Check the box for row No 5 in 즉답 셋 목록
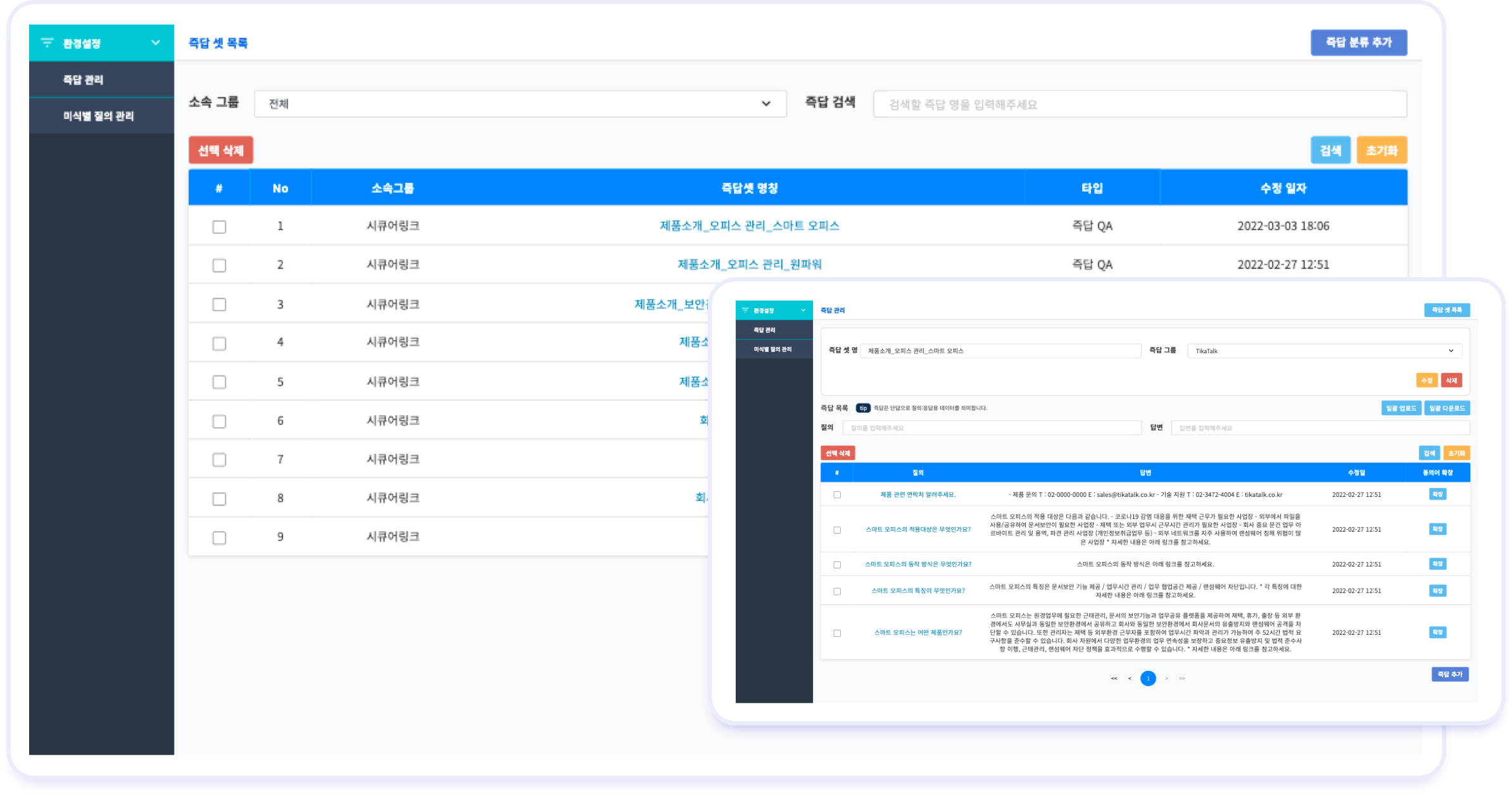1512x795 pixels. 219,382
